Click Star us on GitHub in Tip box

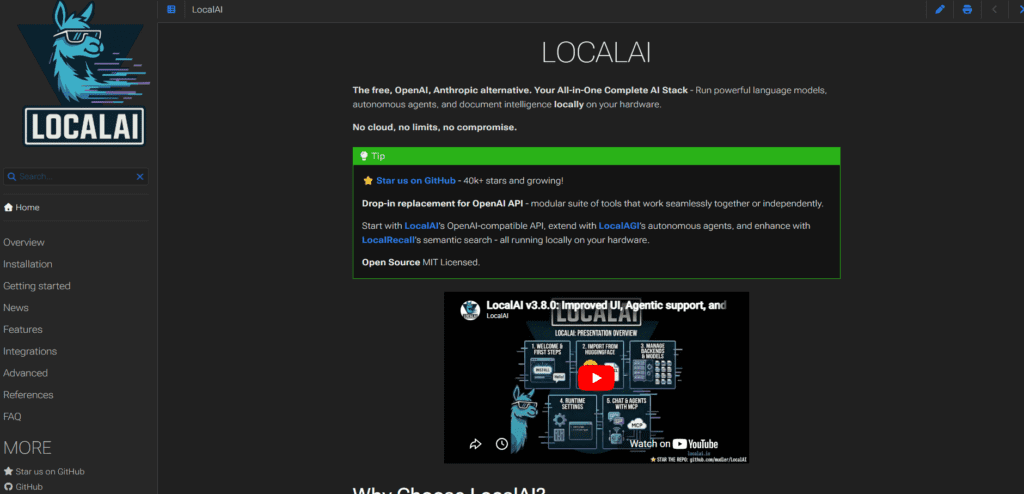416,181
